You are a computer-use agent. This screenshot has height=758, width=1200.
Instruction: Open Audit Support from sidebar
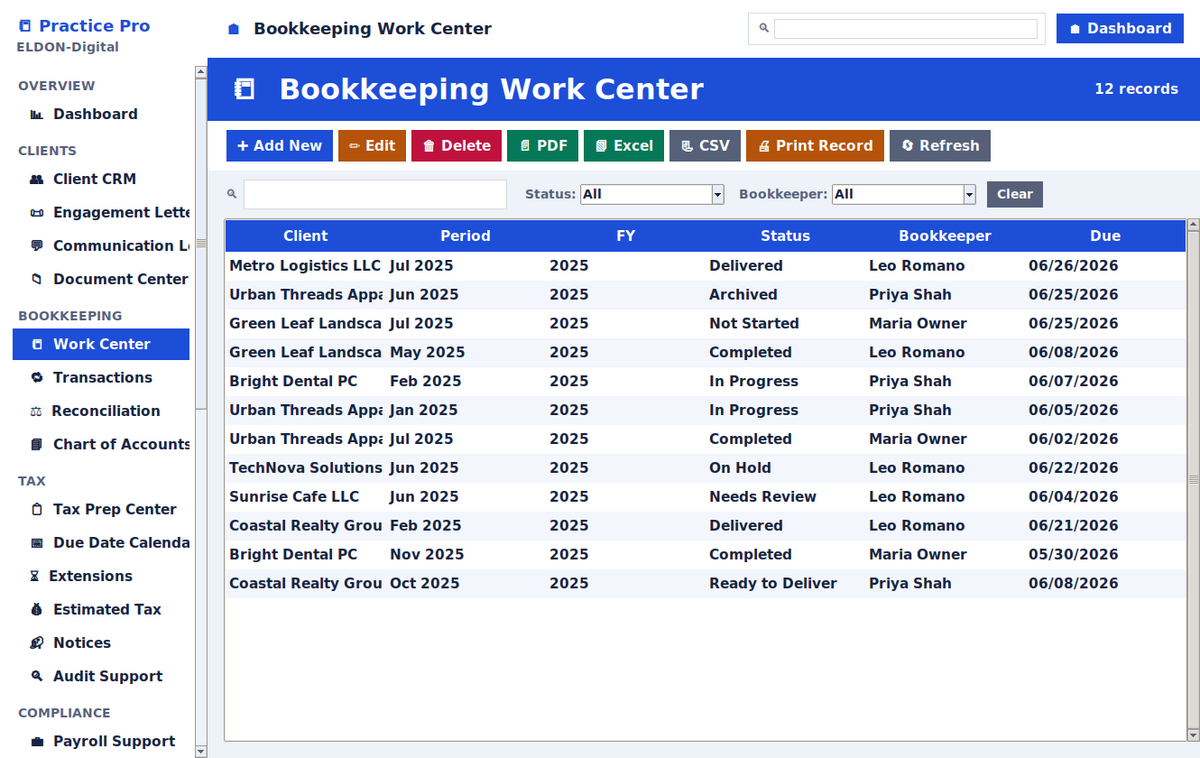click(101, 676)
